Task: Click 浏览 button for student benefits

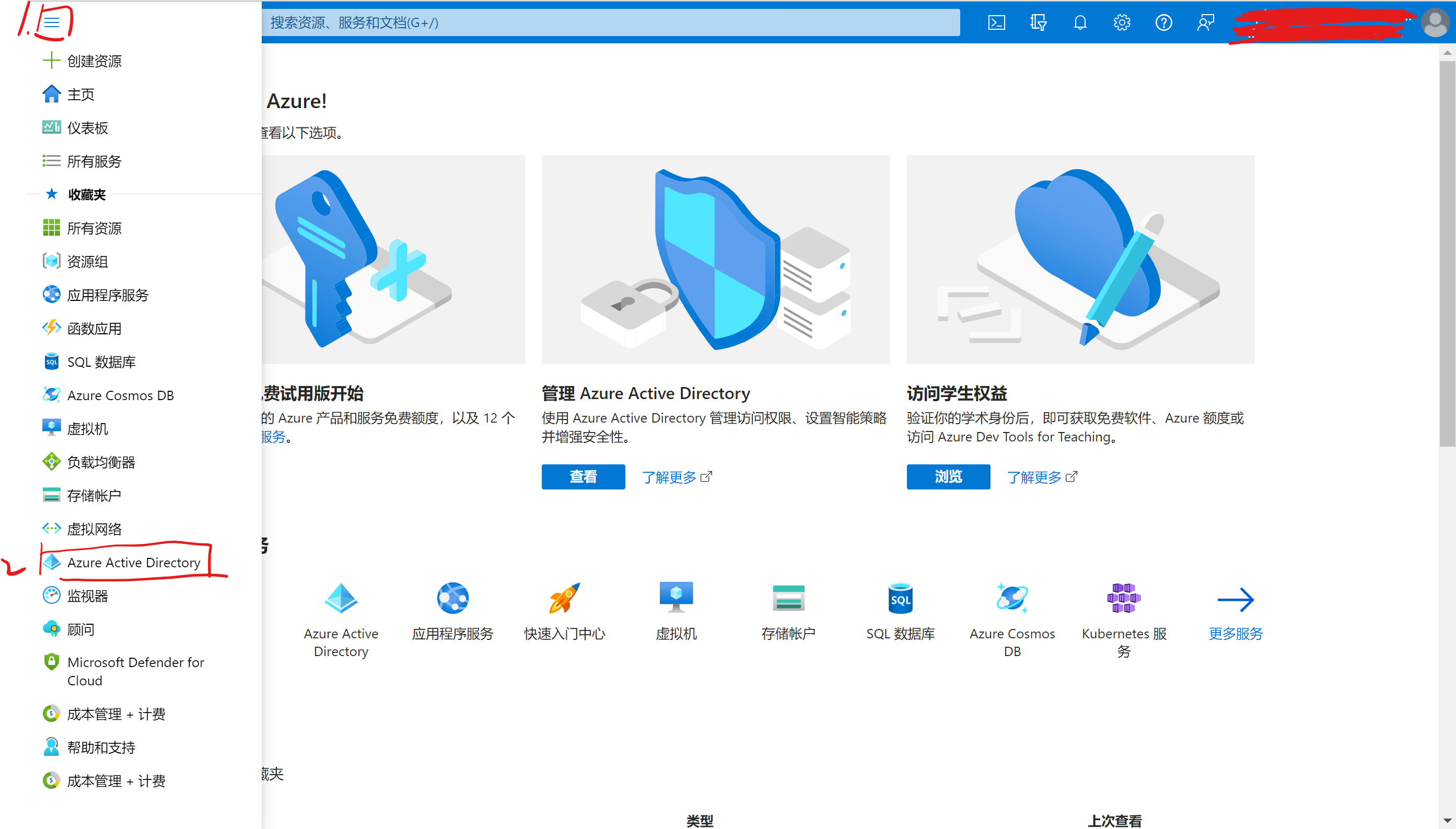Action: pos(948,476)
